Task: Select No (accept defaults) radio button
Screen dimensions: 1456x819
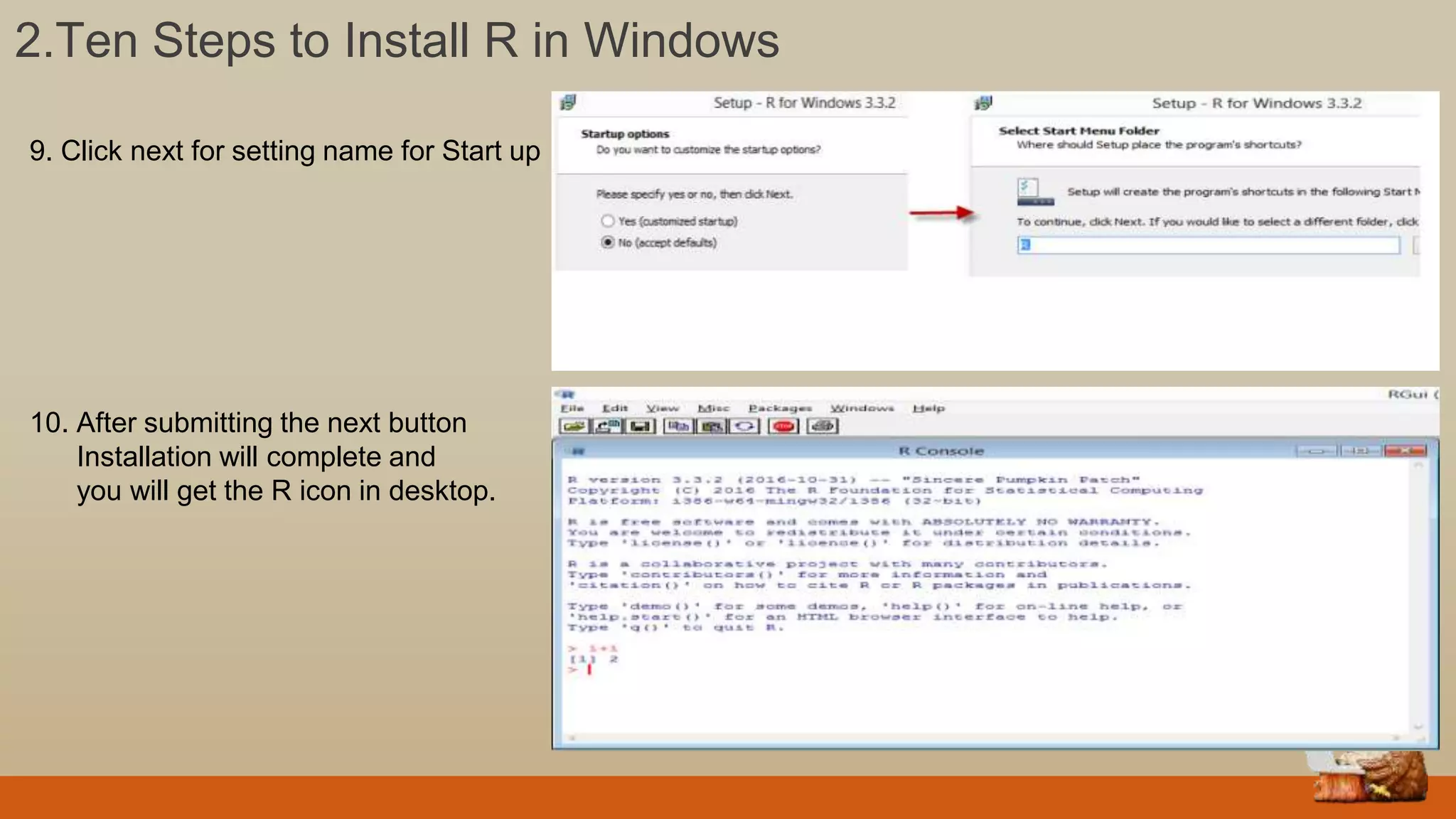Action: pyautogui.click(x=608, y=242)
